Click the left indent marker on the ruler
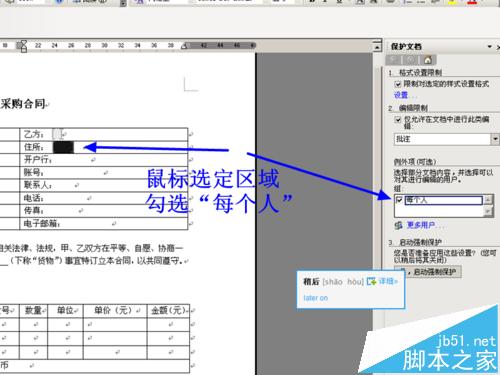Viewport: 500px width, 375px height. point(23,47)
